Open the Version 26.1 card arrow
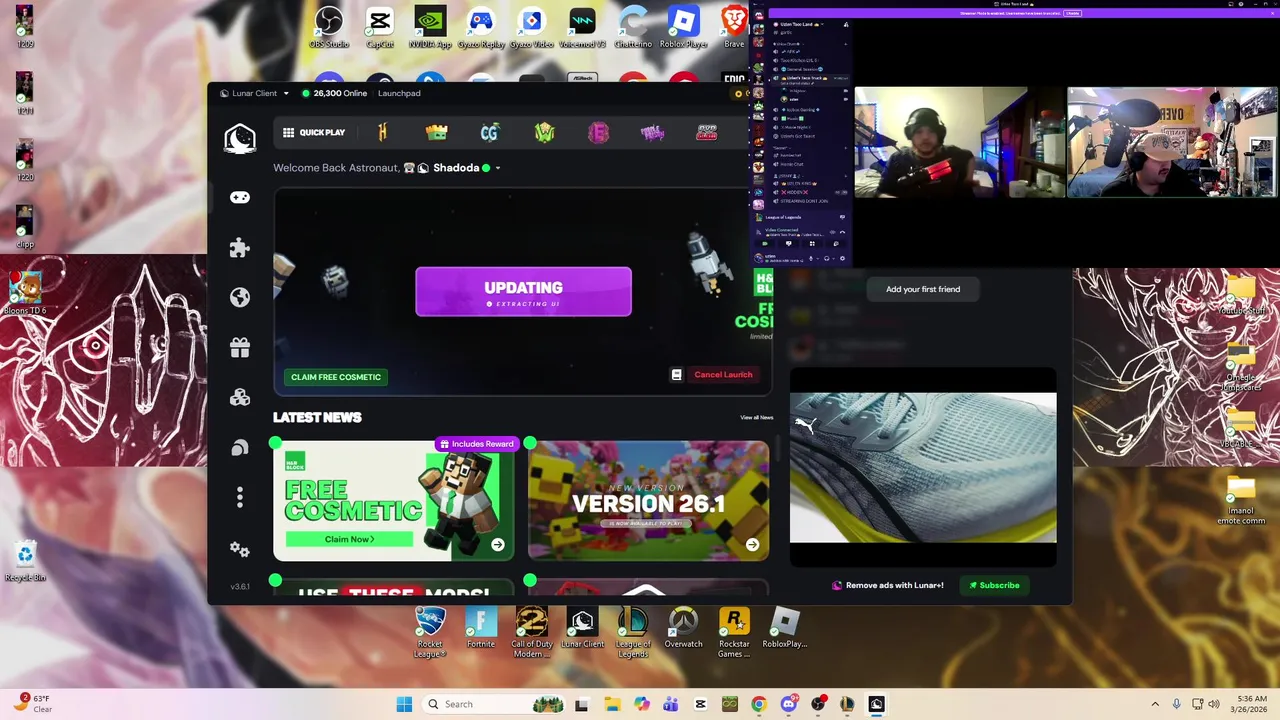Image resolution: width=1280 pixels, height=720 pixels. click(752, 545)
